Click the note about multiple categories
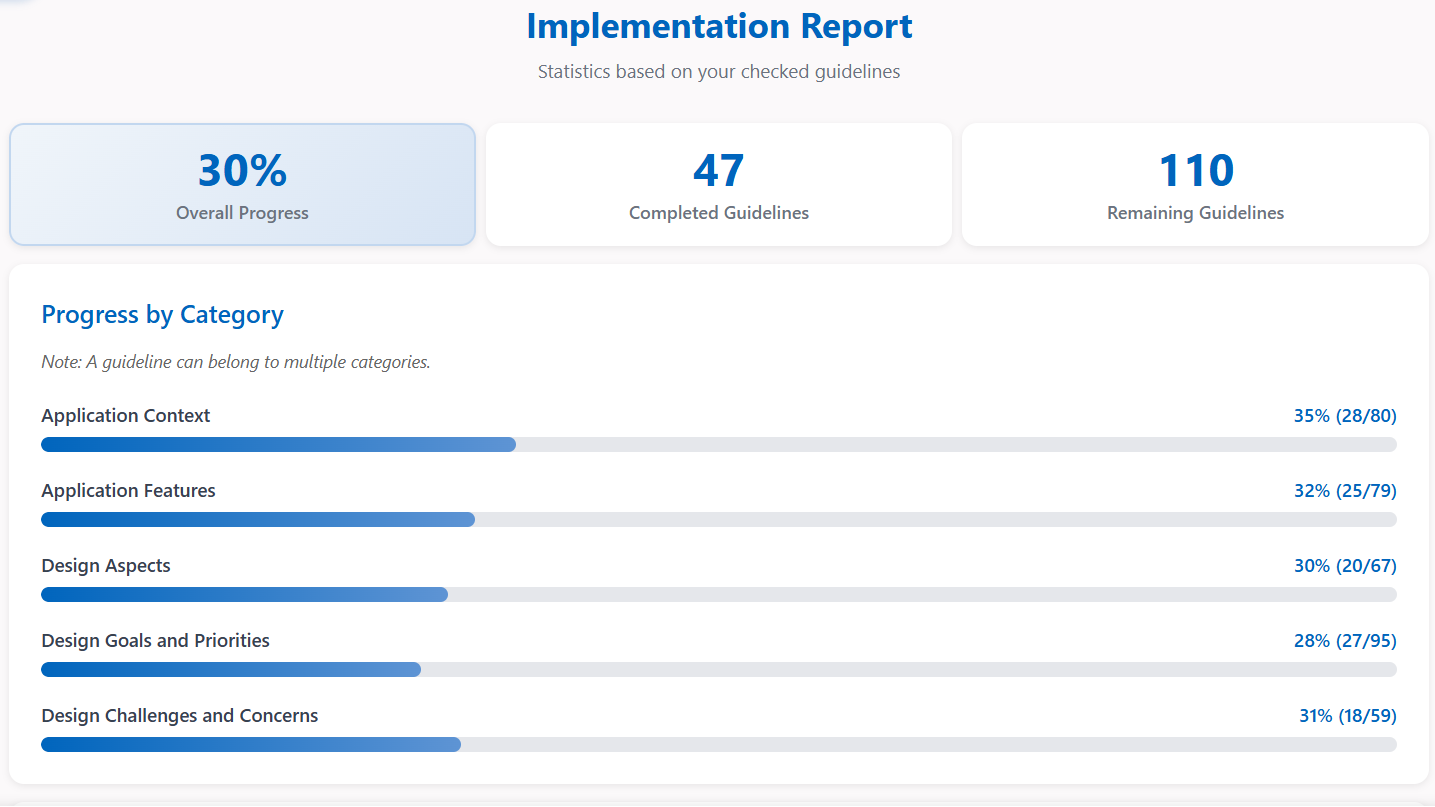This screenshot has height=807, width=1435. click(236, 362)
